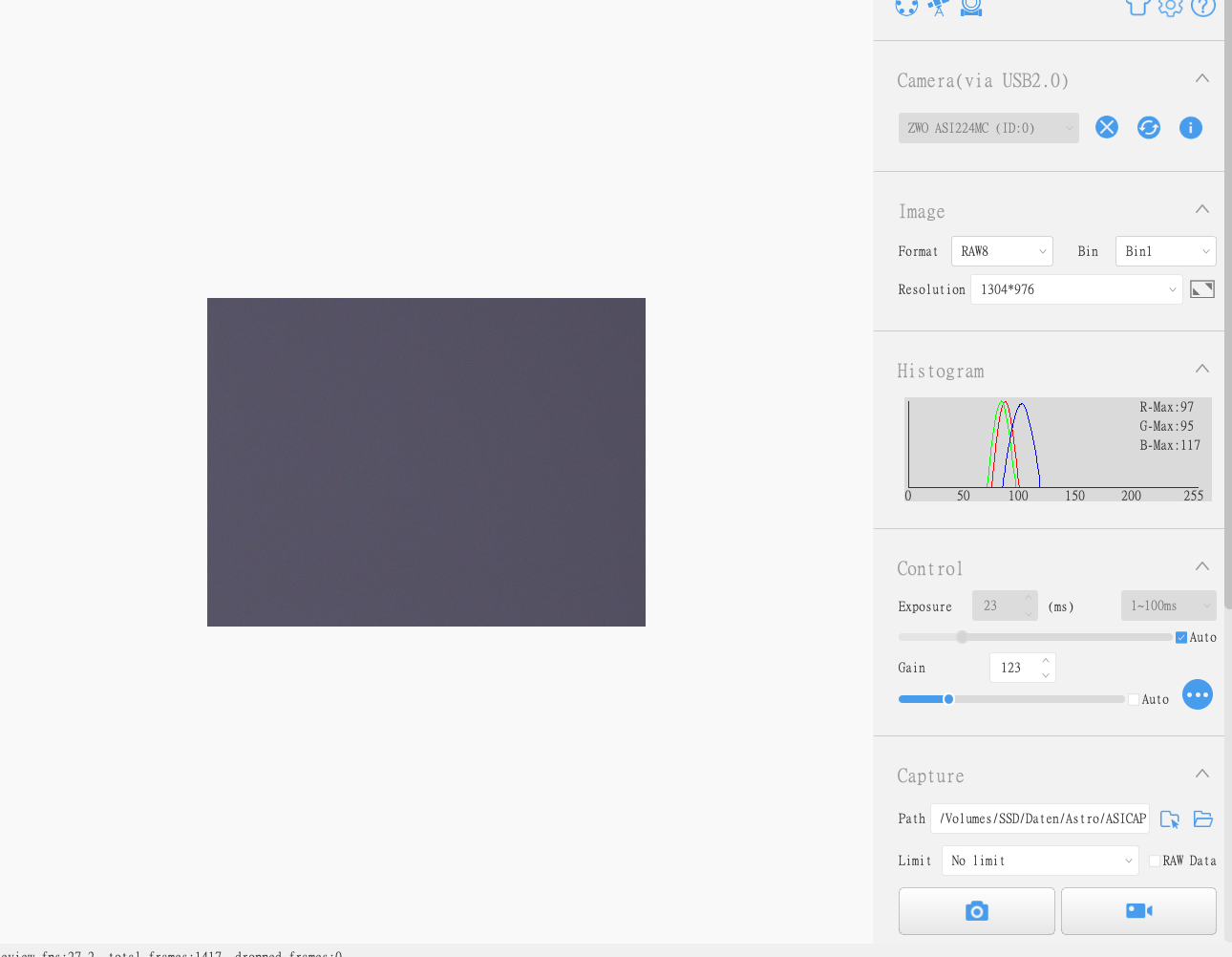The height and width of the screenshot is (957, 1232).
Task: Click the R-Max:97 histogram label
Action: [x=1166, y=407]
